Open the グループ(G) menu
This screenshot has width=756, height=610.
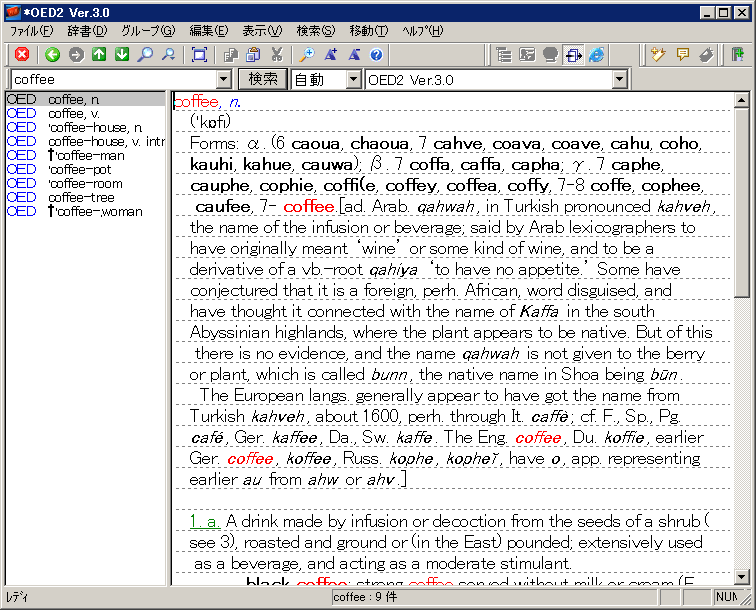pos(148,31)
